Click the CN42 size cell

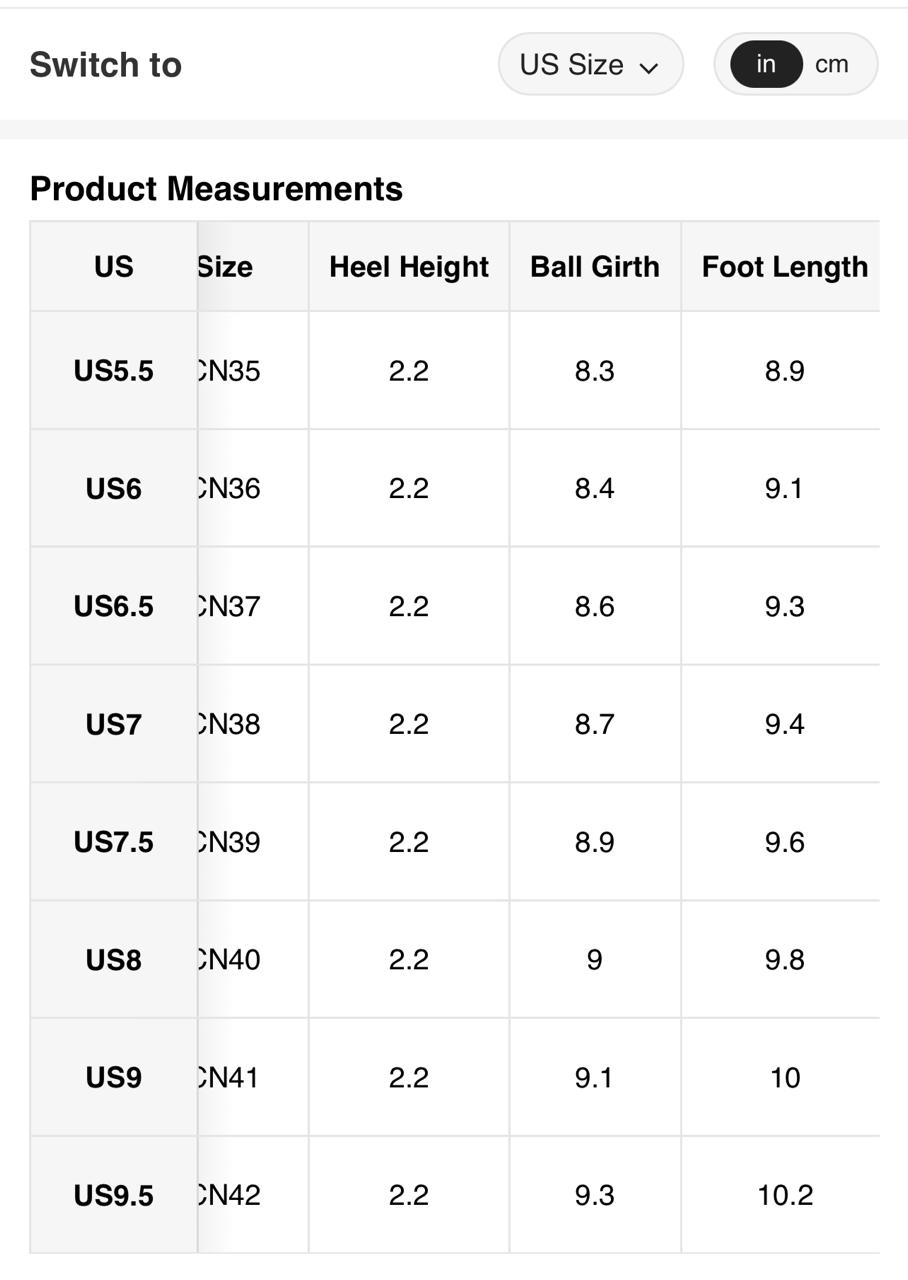pos(232,1195)
